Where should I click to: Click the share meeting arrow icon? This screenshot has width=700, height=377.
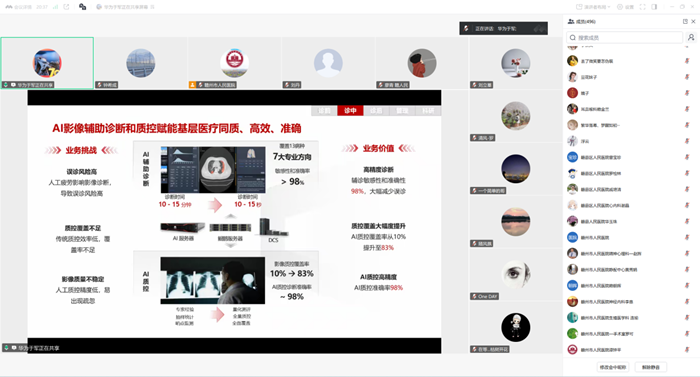(67, 7)
